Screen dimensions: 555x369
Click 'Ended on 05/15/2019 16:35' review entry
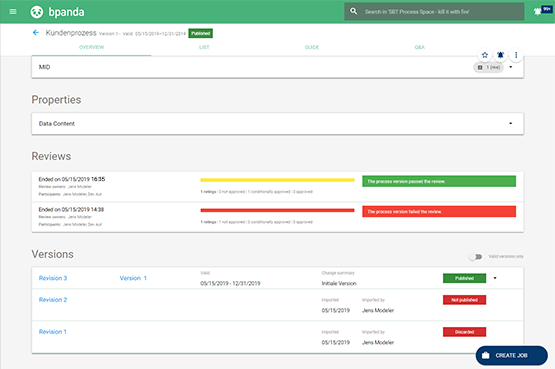pos(72,179)
